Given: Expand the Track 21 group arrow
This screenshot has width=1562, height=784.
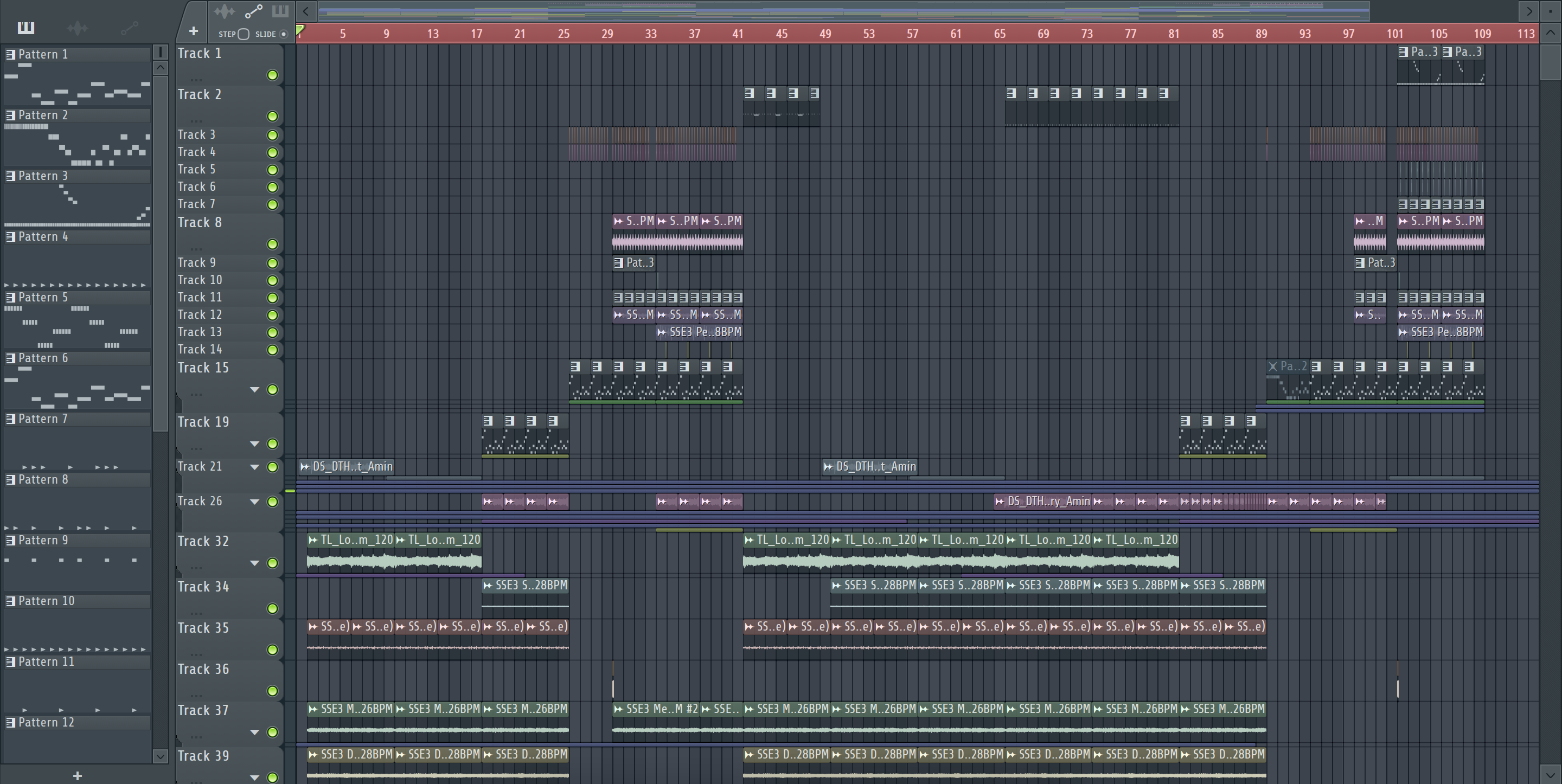Looking at the screenshot, I should point(255,467).
